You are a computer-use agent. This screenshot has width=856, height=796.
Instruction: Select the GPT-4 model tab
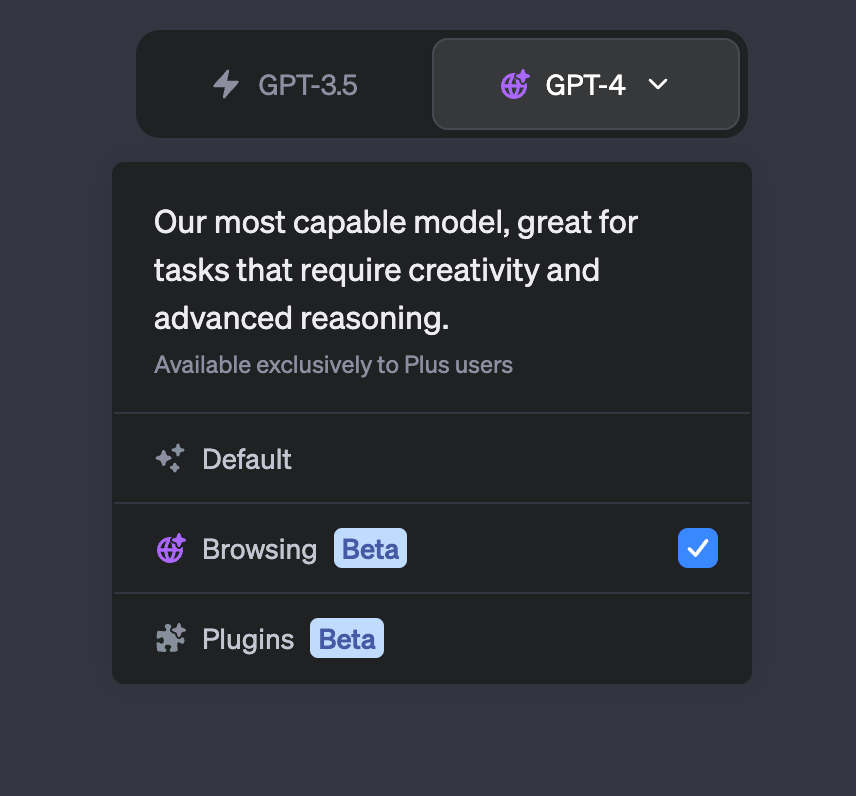[x=586, y=84]
